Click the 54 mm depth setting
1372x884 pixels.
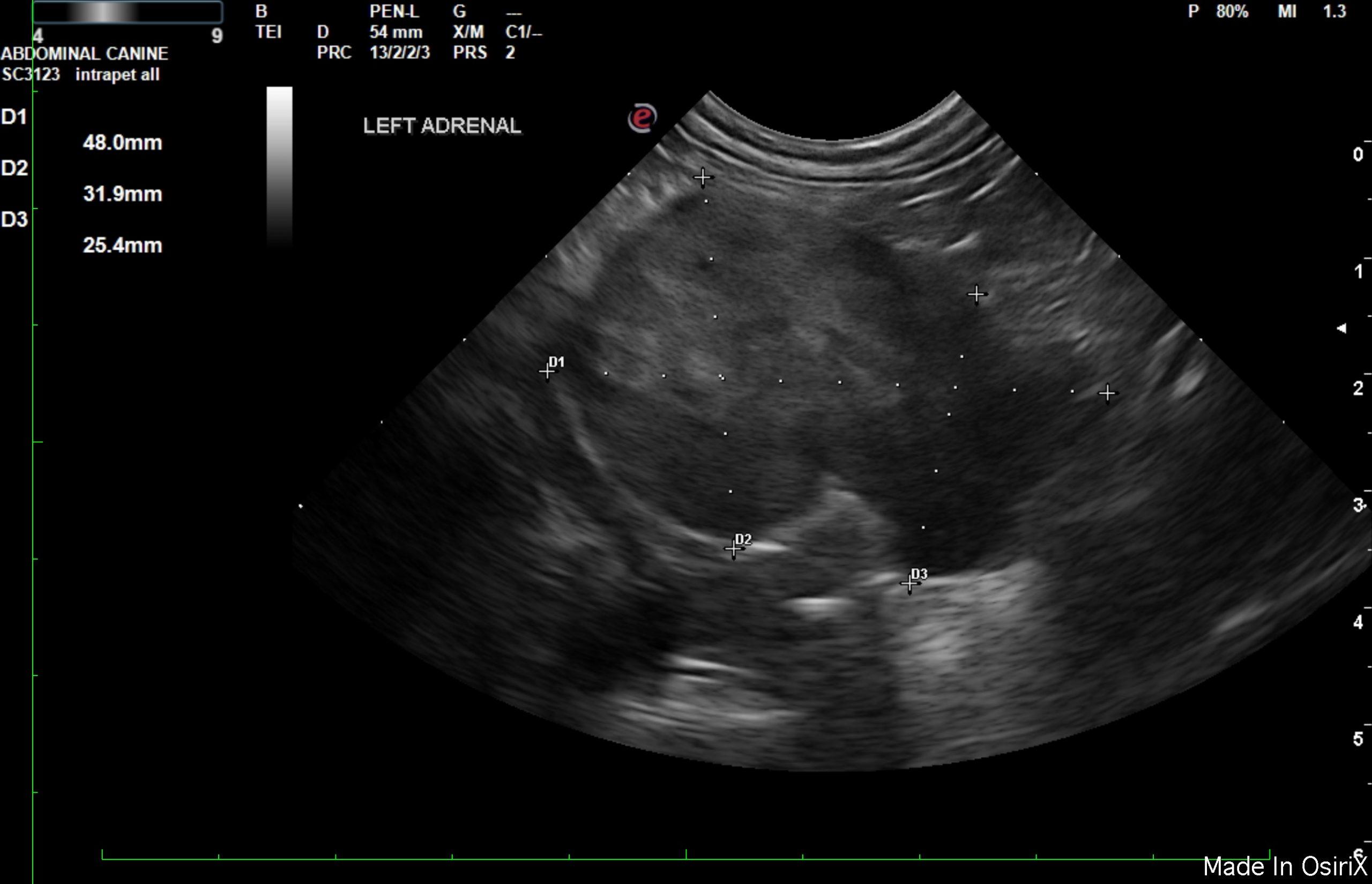[x=396, y=32]
